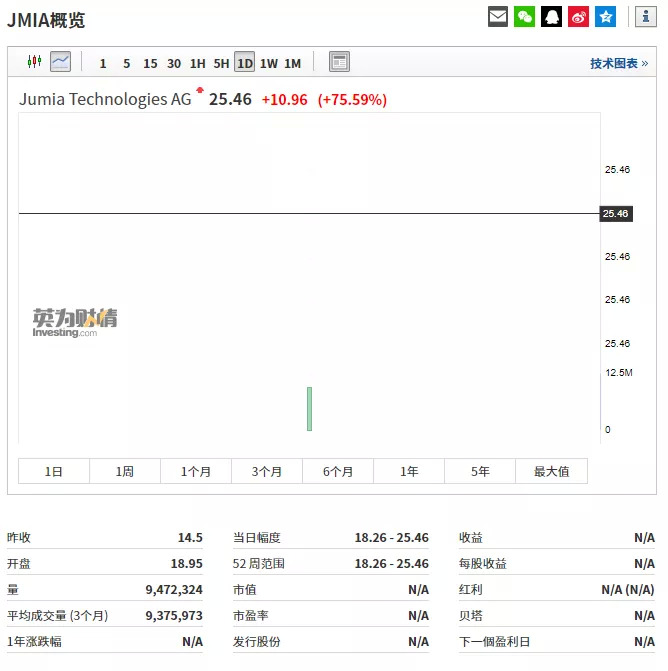Select the 1D chart interval
The height and width of the screenshot is (671, 668).
pos(245,62)
